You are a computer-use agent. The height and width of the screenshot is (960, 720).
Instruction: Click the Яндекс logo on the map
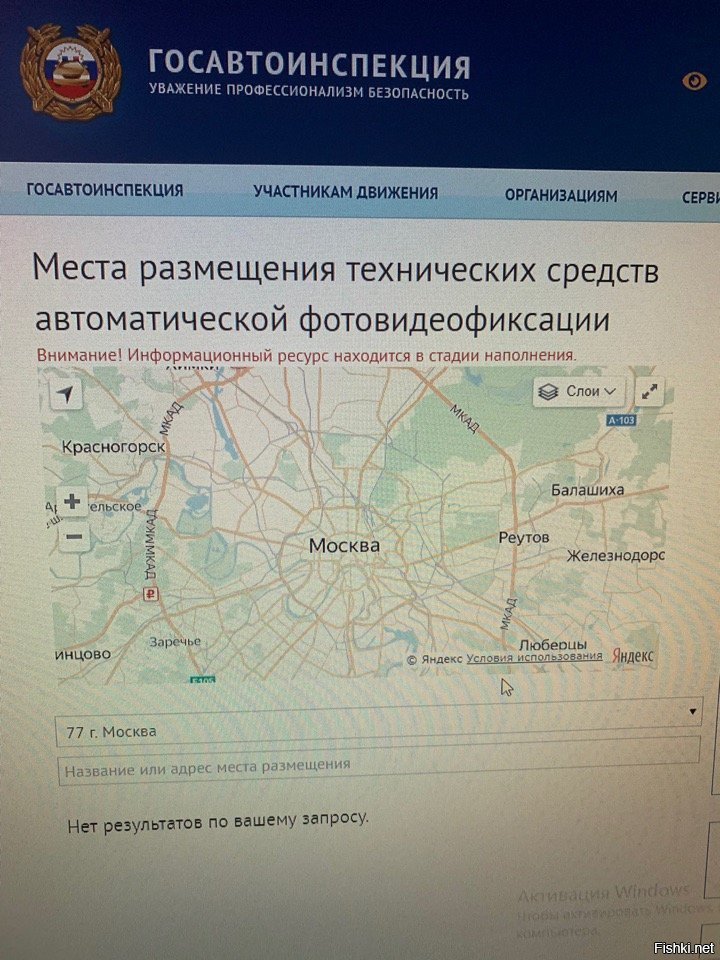(x=632, y=656)
